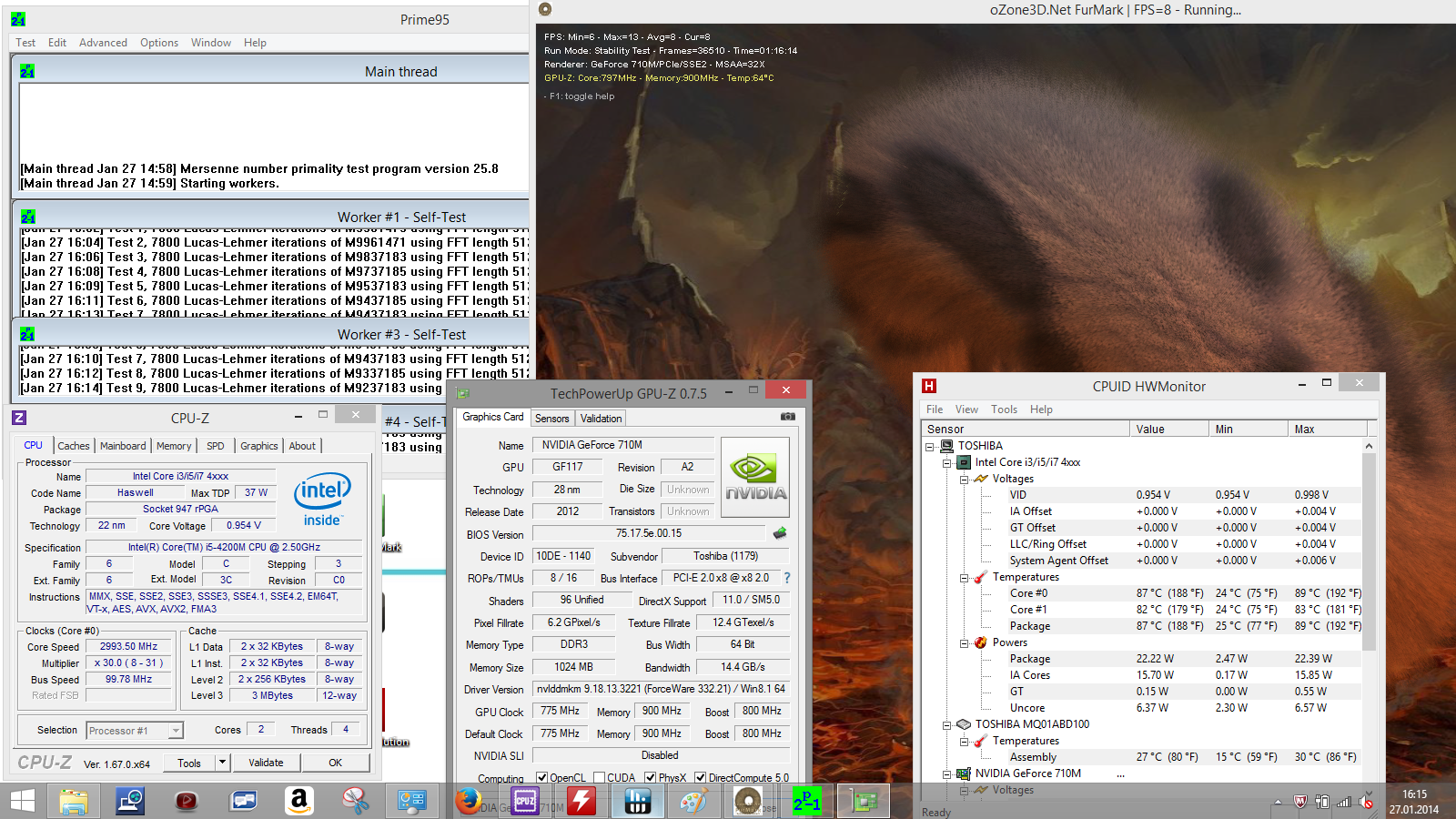The height and width of the screenshot is (819, 1456).
Task: Open the Tools menu in HWMonitor
Action: (1005, 409)
